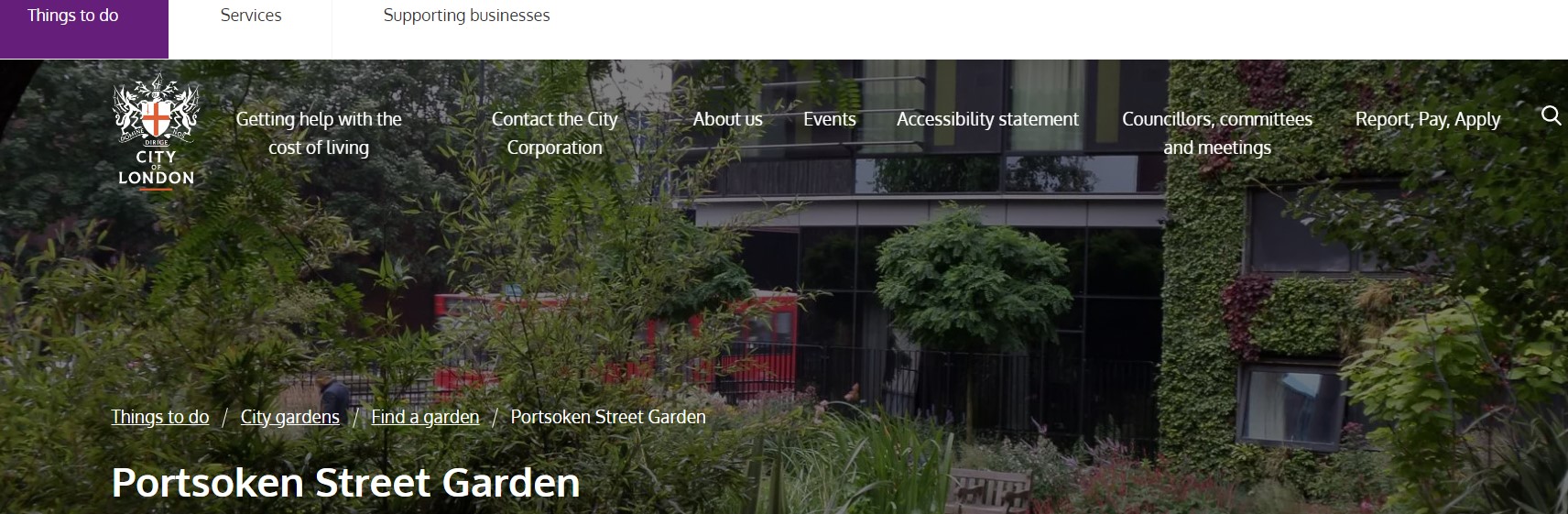The width and height of the screenshot is (1568, 514).
Task: Open the search magnifier icon
Action: (1551, 115)
